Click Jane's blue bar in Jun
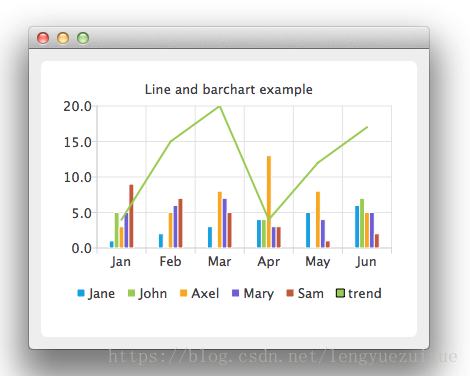 click(x=357, y=227)
